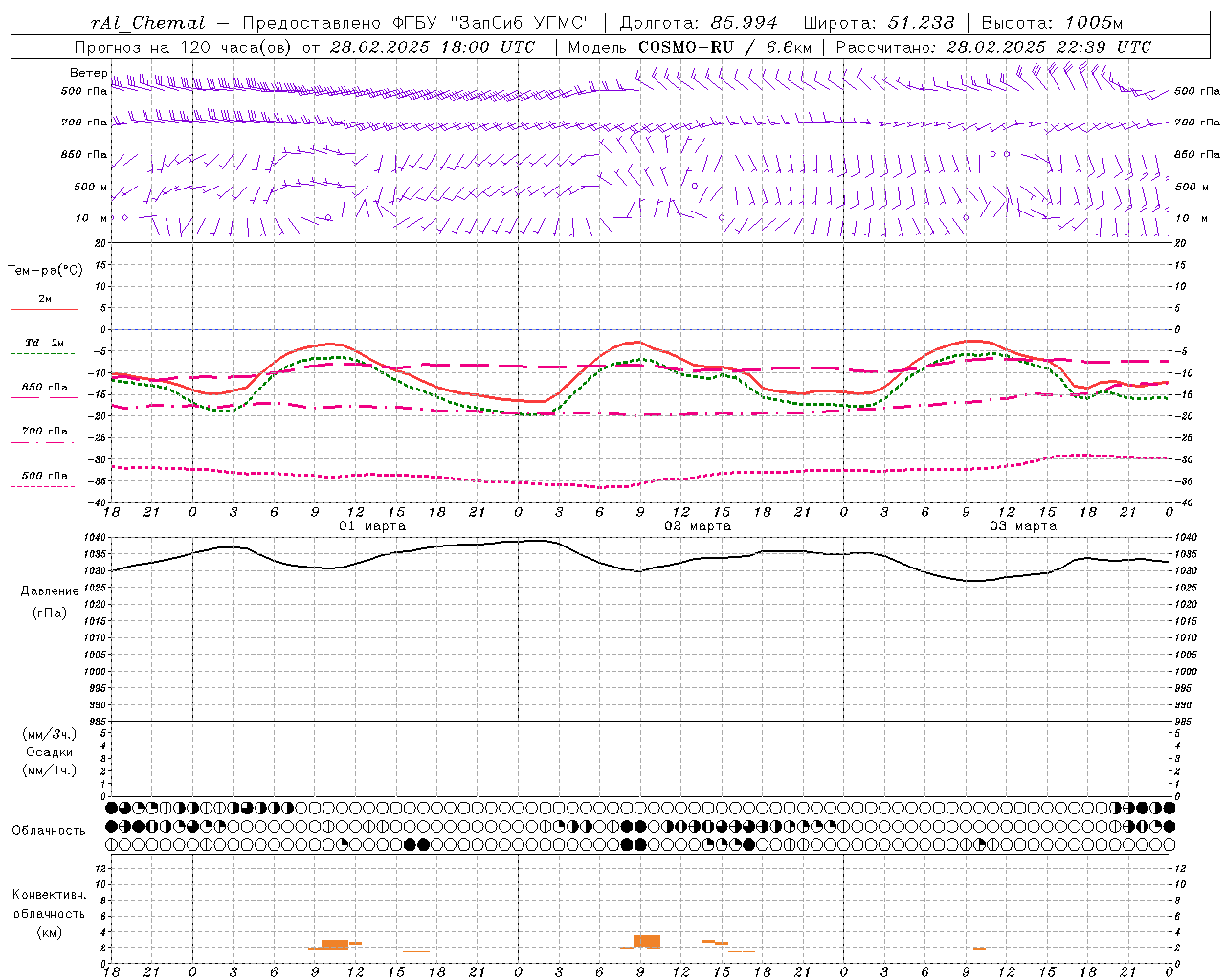Click the Конвективн. convective cloud label
Image resolution: width=1225 pixels, height=980 pixels.
[50, 895]
